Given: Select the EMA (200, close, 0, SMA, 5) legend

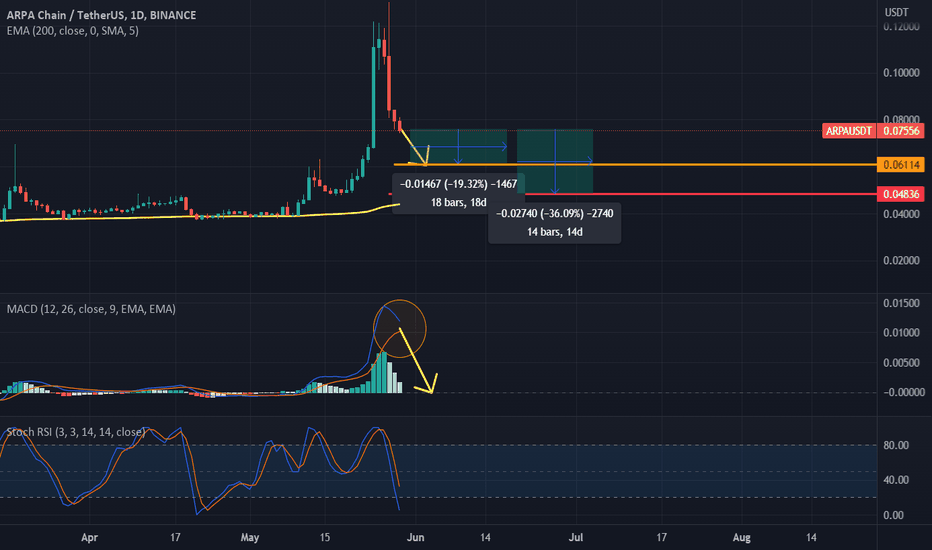Looking at the screenshot, I should [x=73, y=30].
